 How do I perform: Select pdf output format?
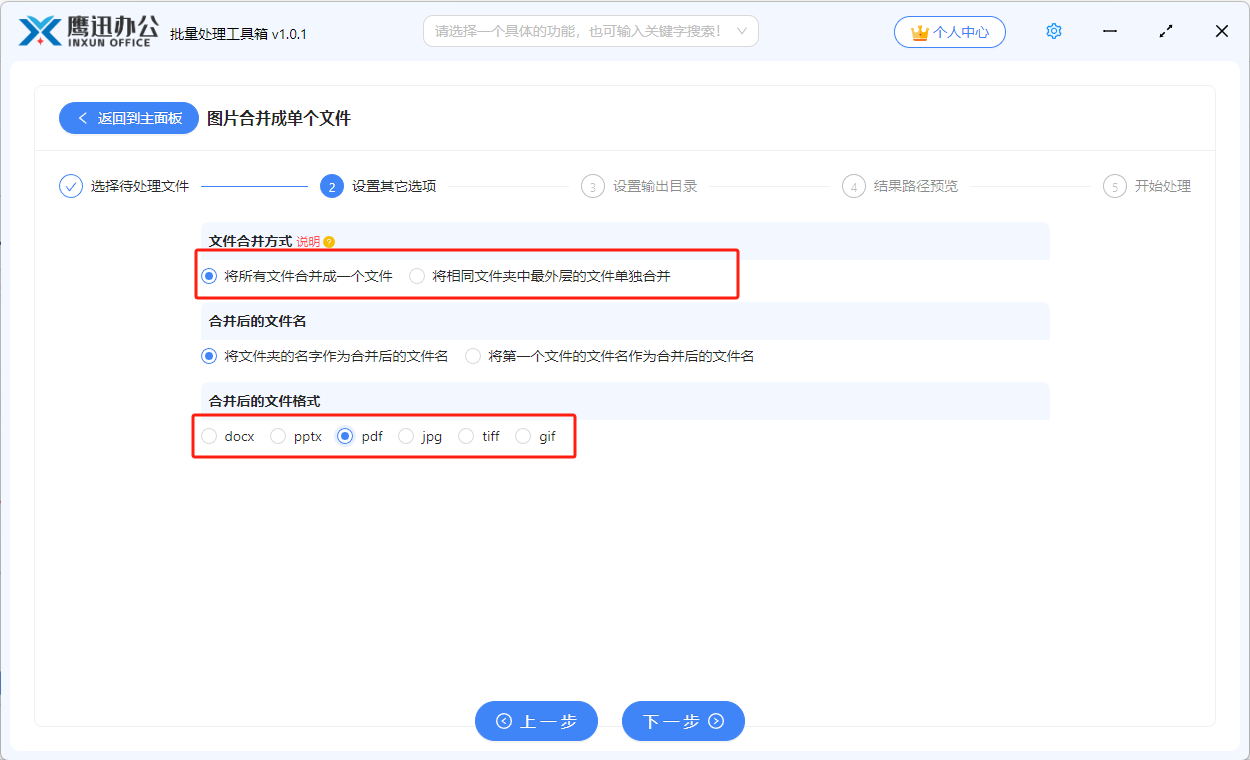pyautogui.click(x=360, y=436)
